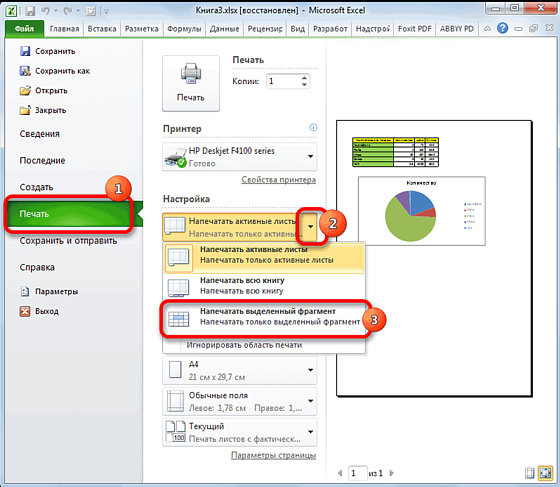Open Справка in the sidebar
560x487 pixels.
pos(37,267)
